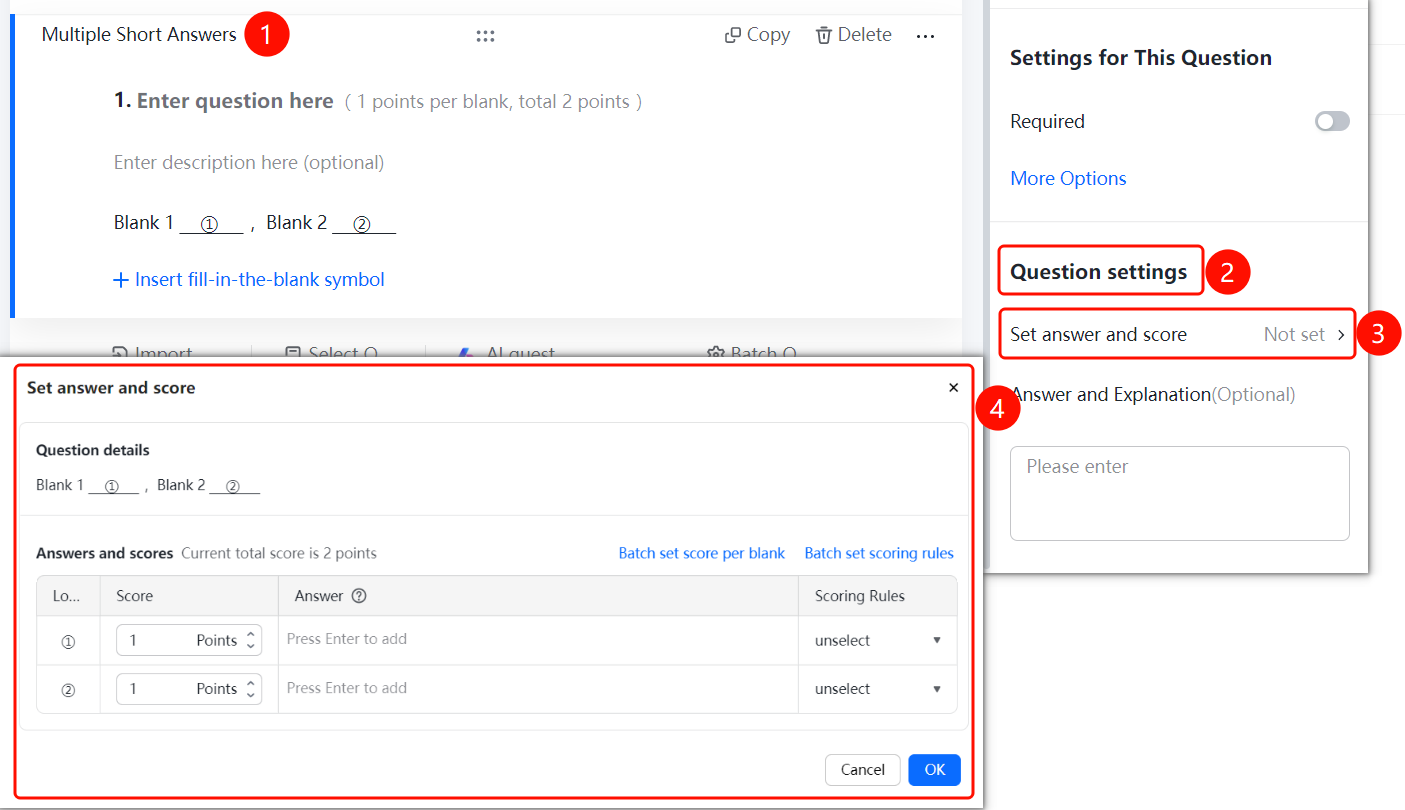Open the More Options link
Image resolution: width=1405 pixels, height=810 pixels.
[1068, 178]
